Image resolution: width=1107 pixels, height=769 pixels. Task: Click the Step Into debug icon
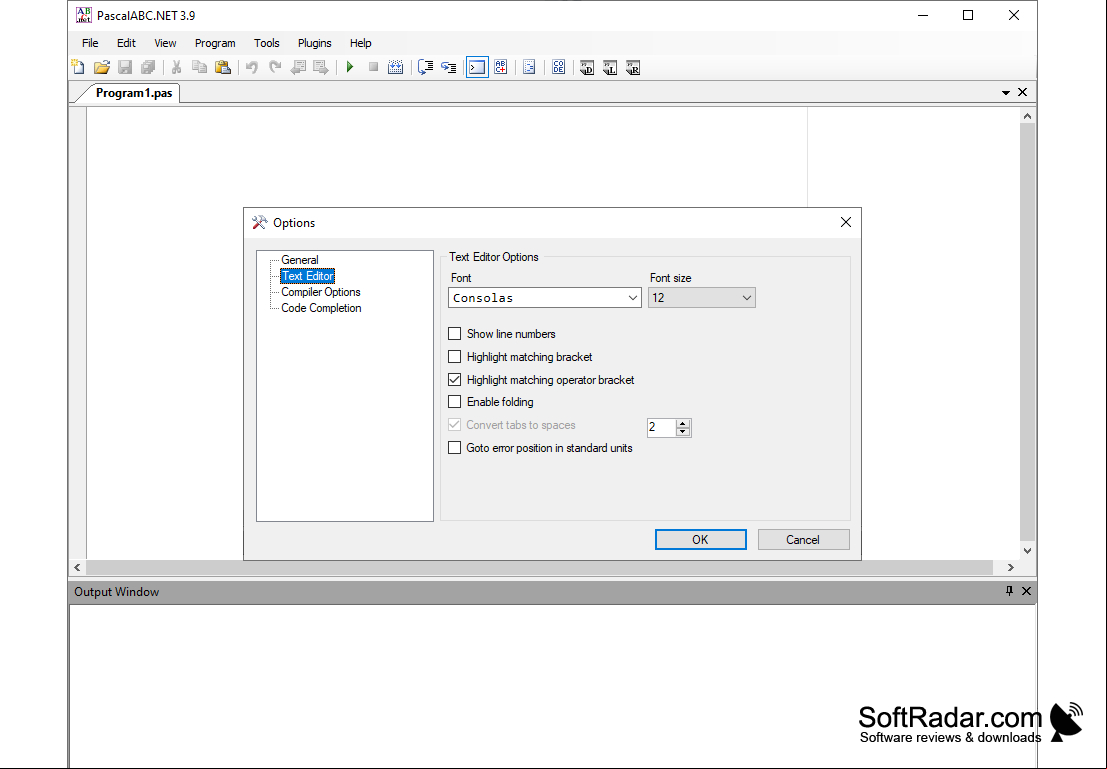tap(448, 67)
